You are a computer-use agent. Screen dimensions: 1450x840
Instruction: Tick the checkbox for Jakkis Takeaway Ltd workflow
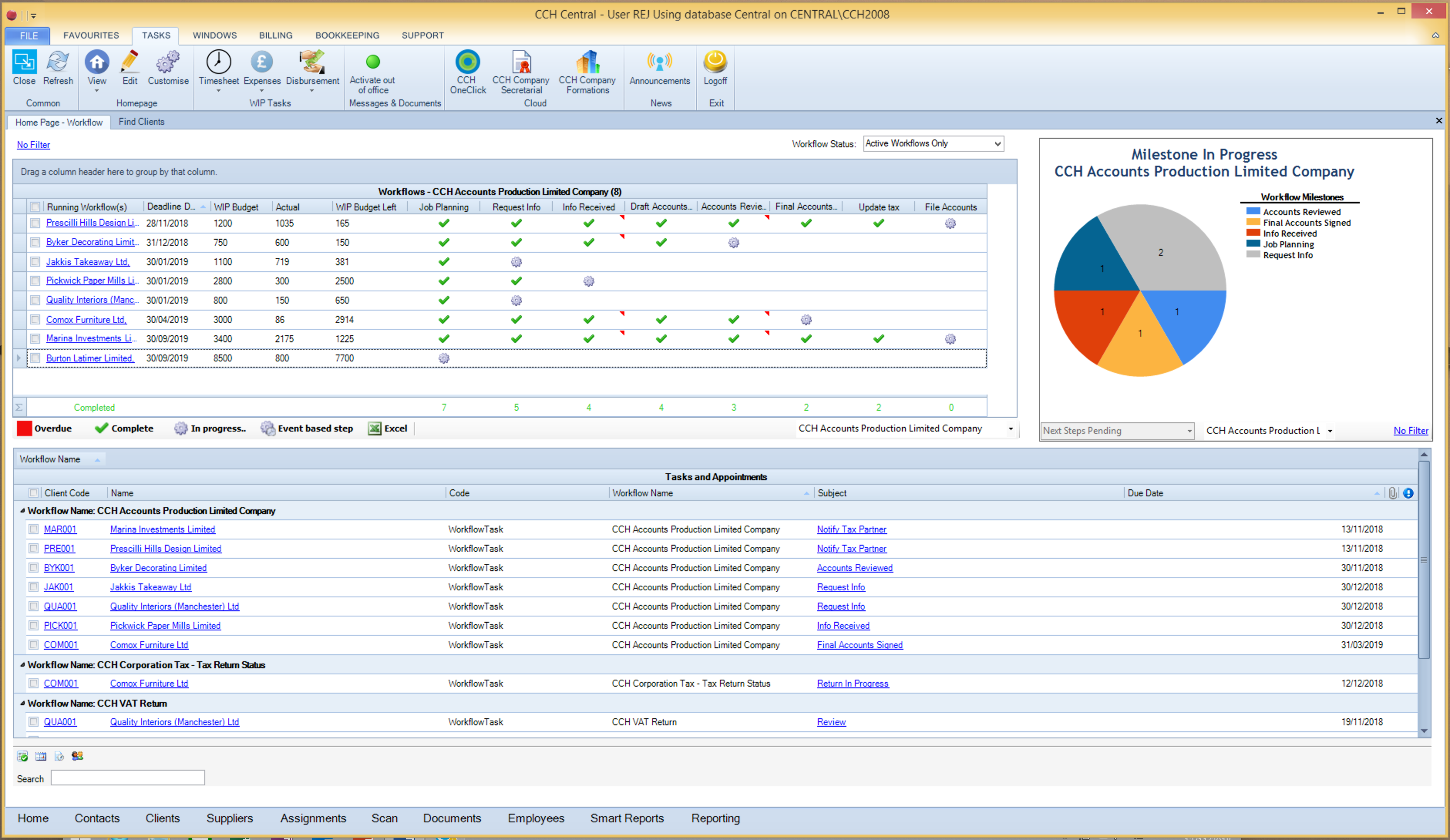35,262
